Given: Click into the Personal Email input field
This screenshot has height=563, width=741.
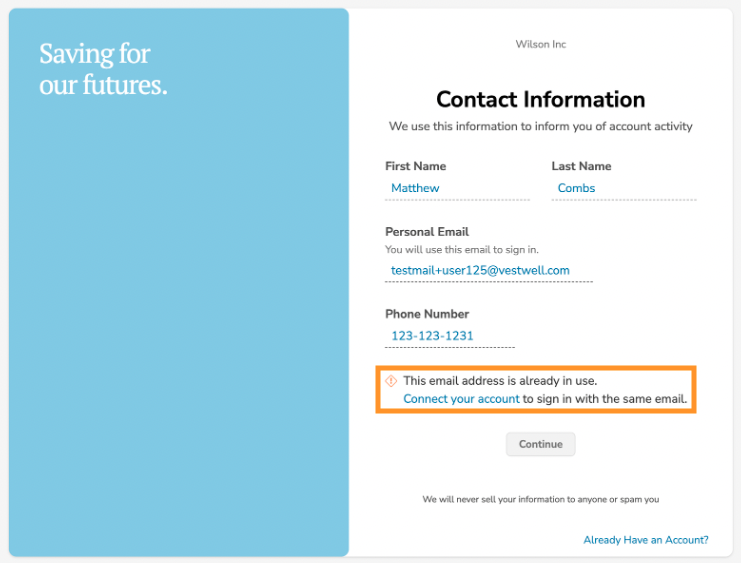Looking at the screenshot, I should (x=489, y=270).
